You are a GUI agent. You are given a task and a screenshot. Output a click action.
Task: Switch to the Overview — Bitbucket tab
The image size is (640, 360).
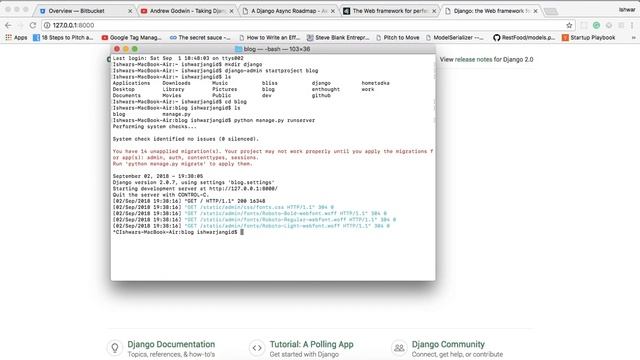[84, 11]
